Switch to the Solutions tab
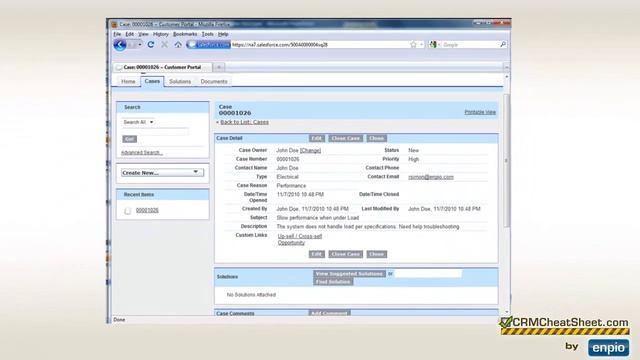Viewport: 640px width, 360px height. [x=180, y=82]
